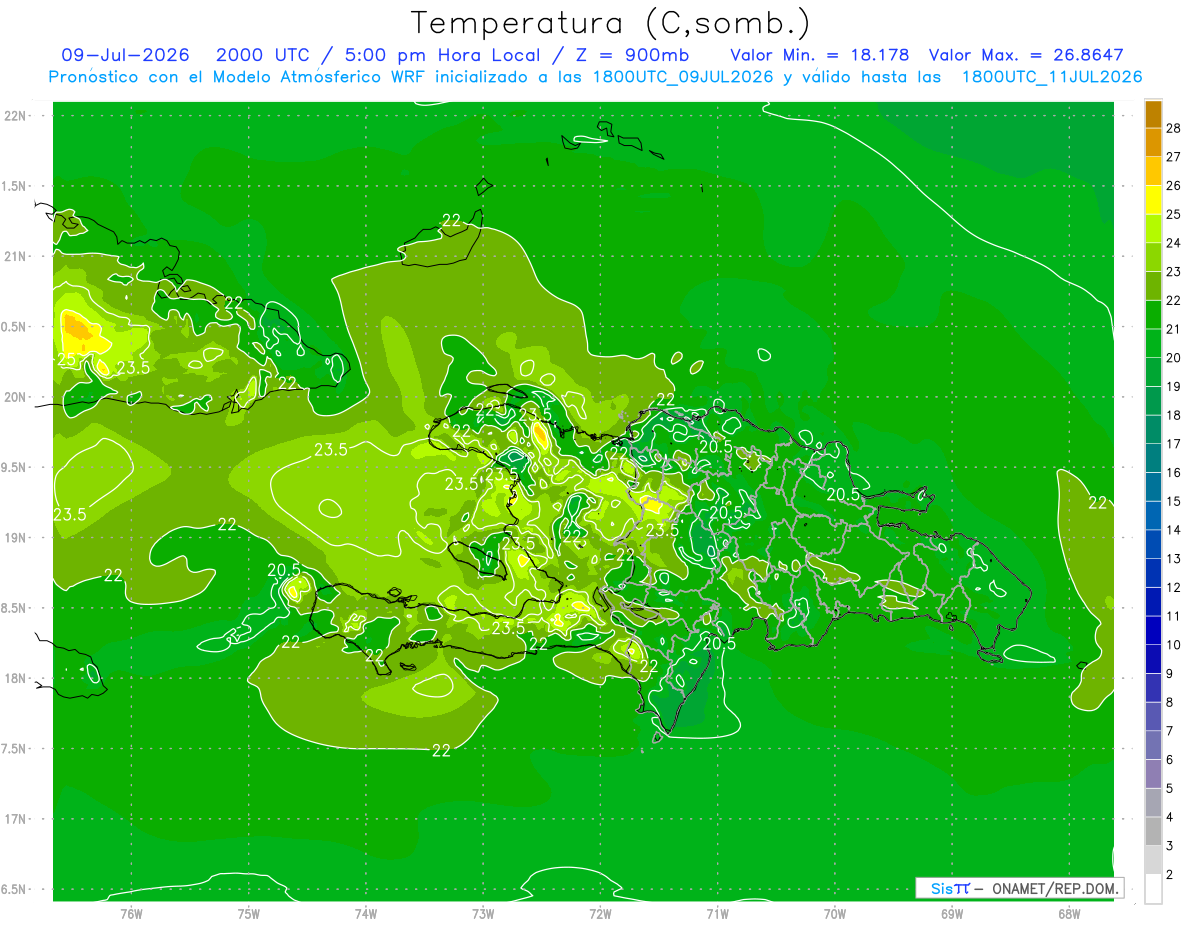Click the yellow legend swatch between 25 and 26

click(x=1153, y=200)
